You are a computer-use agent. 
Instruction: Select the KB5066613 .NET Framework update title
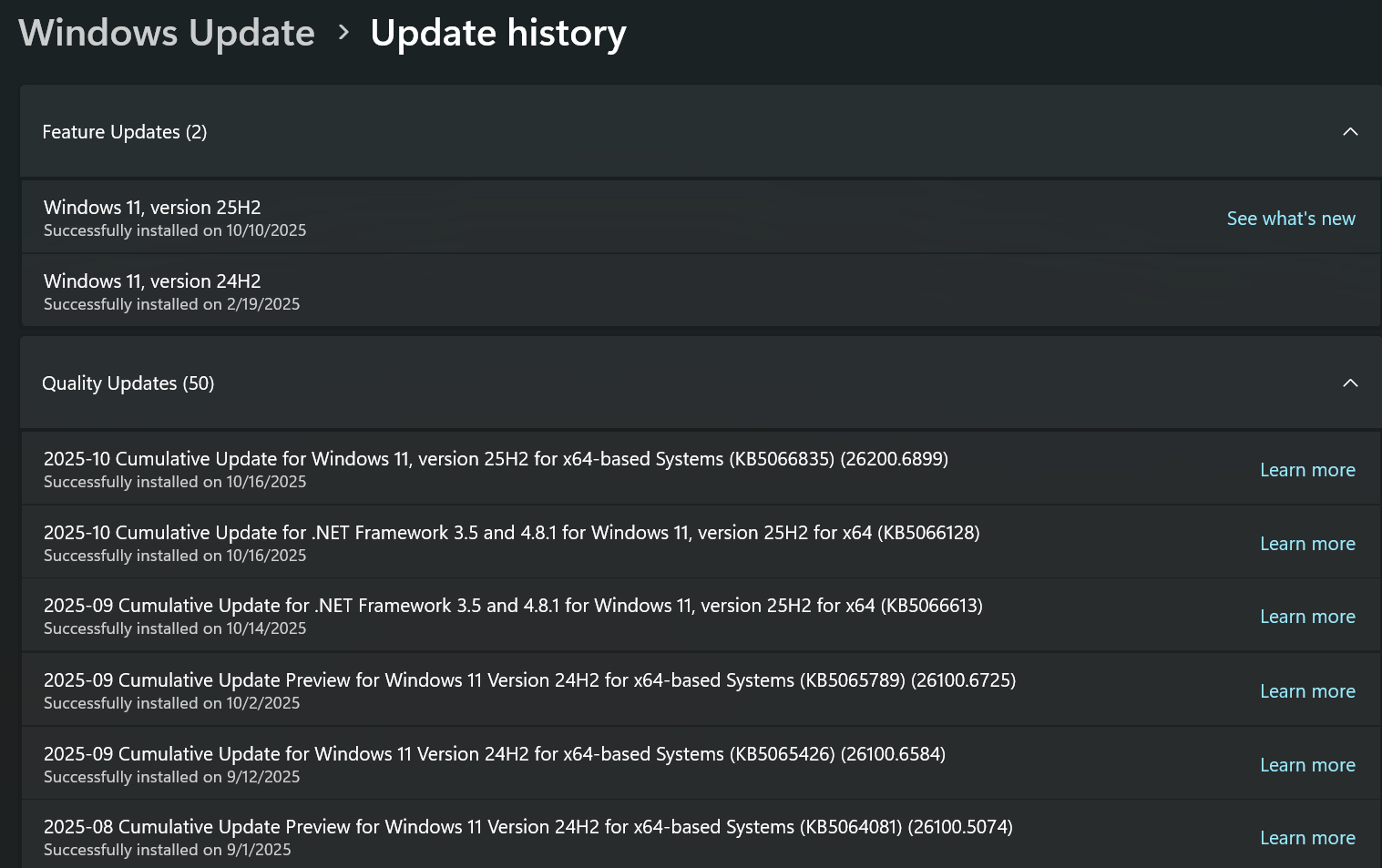pyautogui.click(x=513, y=606)
